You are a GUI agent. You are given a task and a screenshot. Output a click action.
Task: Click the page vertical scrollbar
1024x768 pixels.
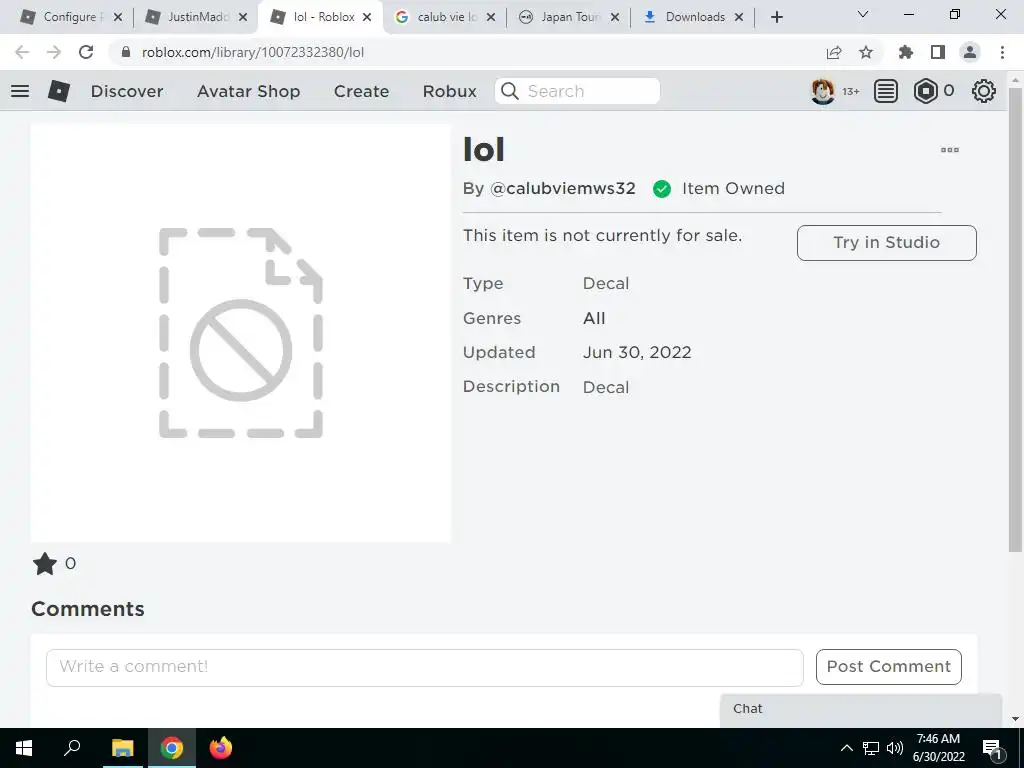pyautogui.click(x=1016, y=320)
